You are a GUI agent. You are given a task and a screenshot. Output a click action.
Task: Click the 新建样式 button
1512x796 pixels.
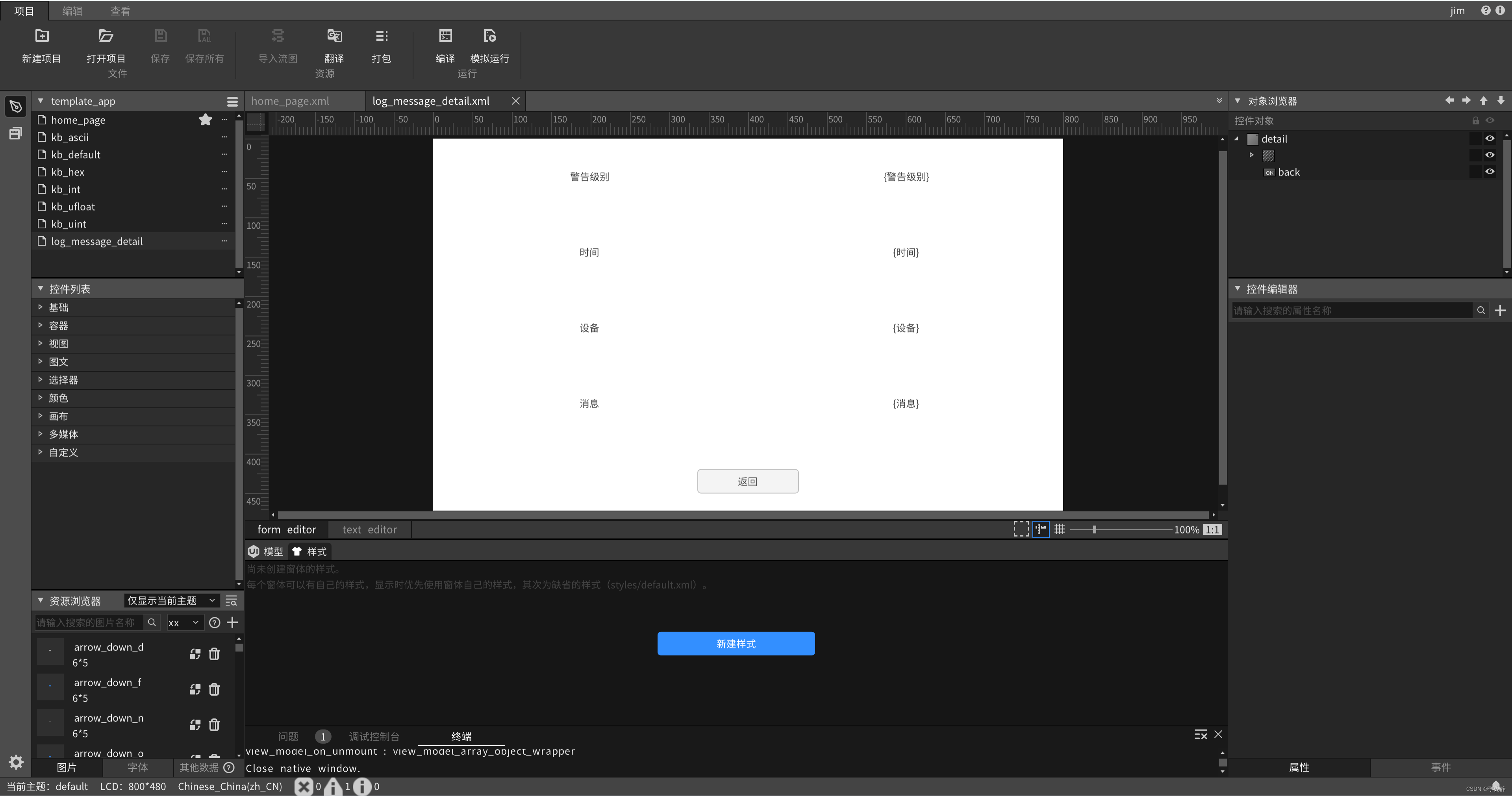pos(736,644)
